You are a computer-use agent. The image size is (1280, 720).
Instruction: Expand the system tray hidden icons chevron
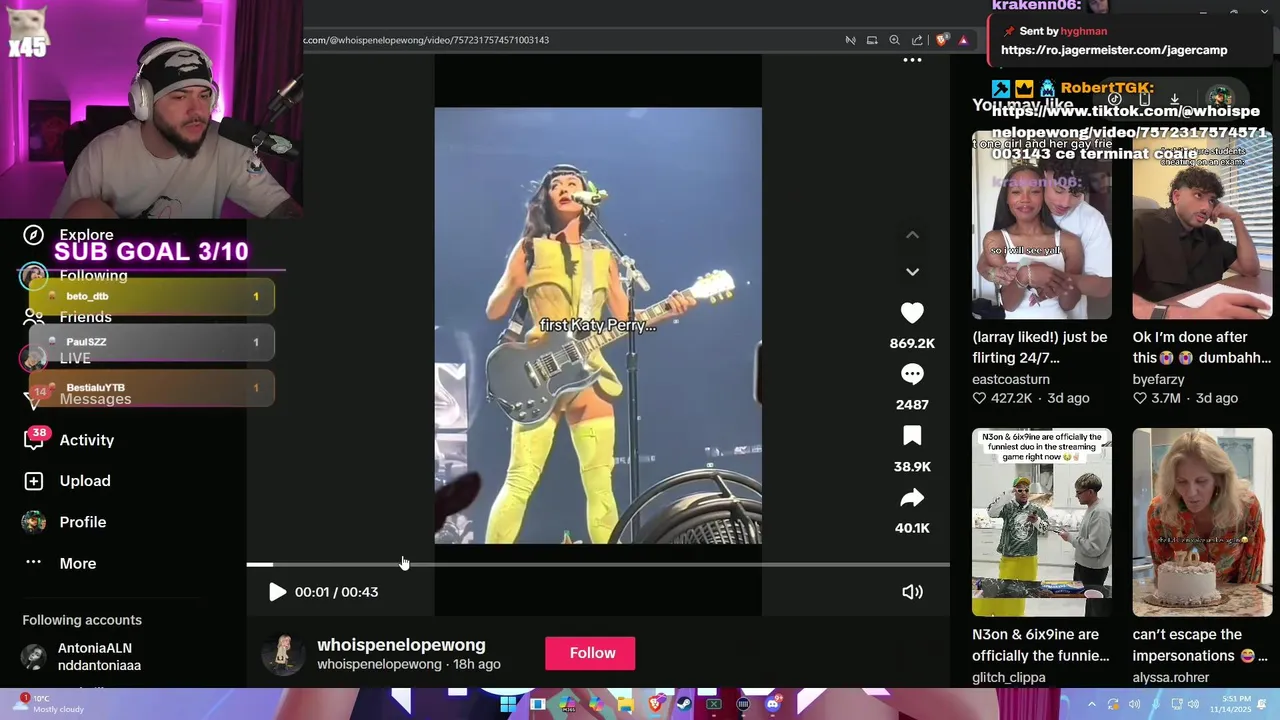[1092, 704]
